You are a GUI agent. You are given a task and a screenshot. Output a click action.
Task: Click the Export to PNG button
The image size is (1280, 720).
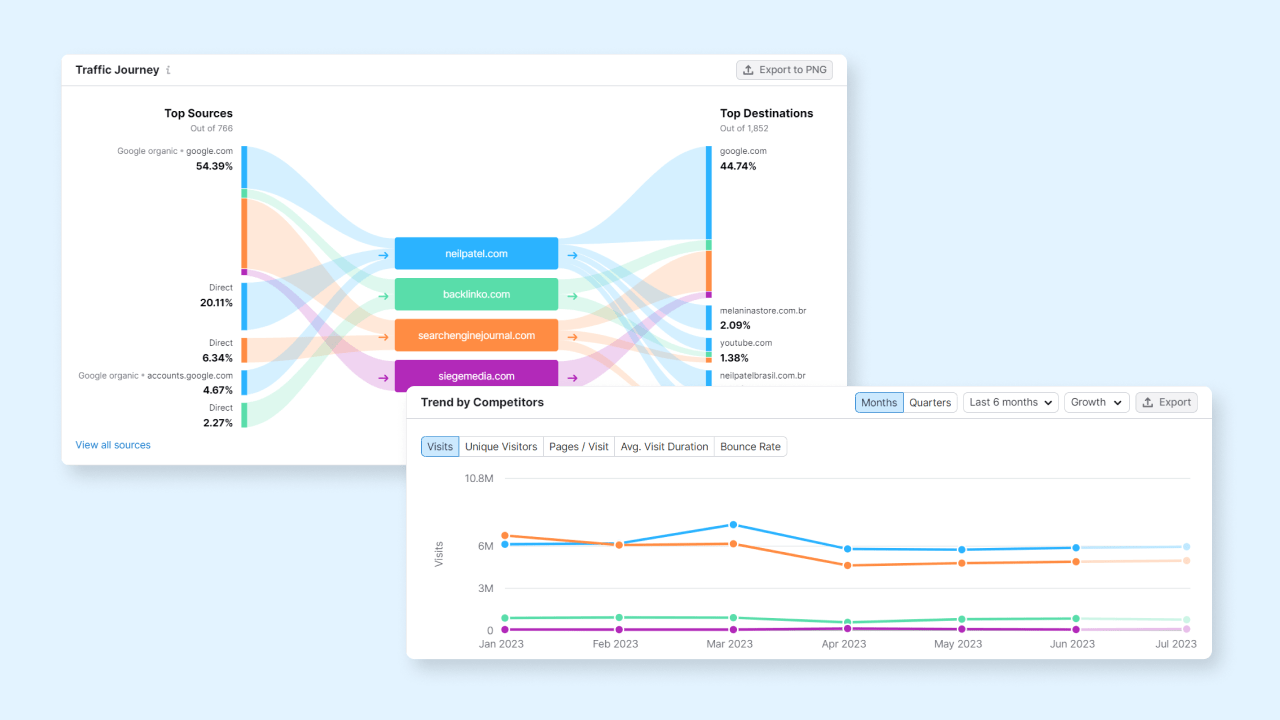(x=784, y=70)
